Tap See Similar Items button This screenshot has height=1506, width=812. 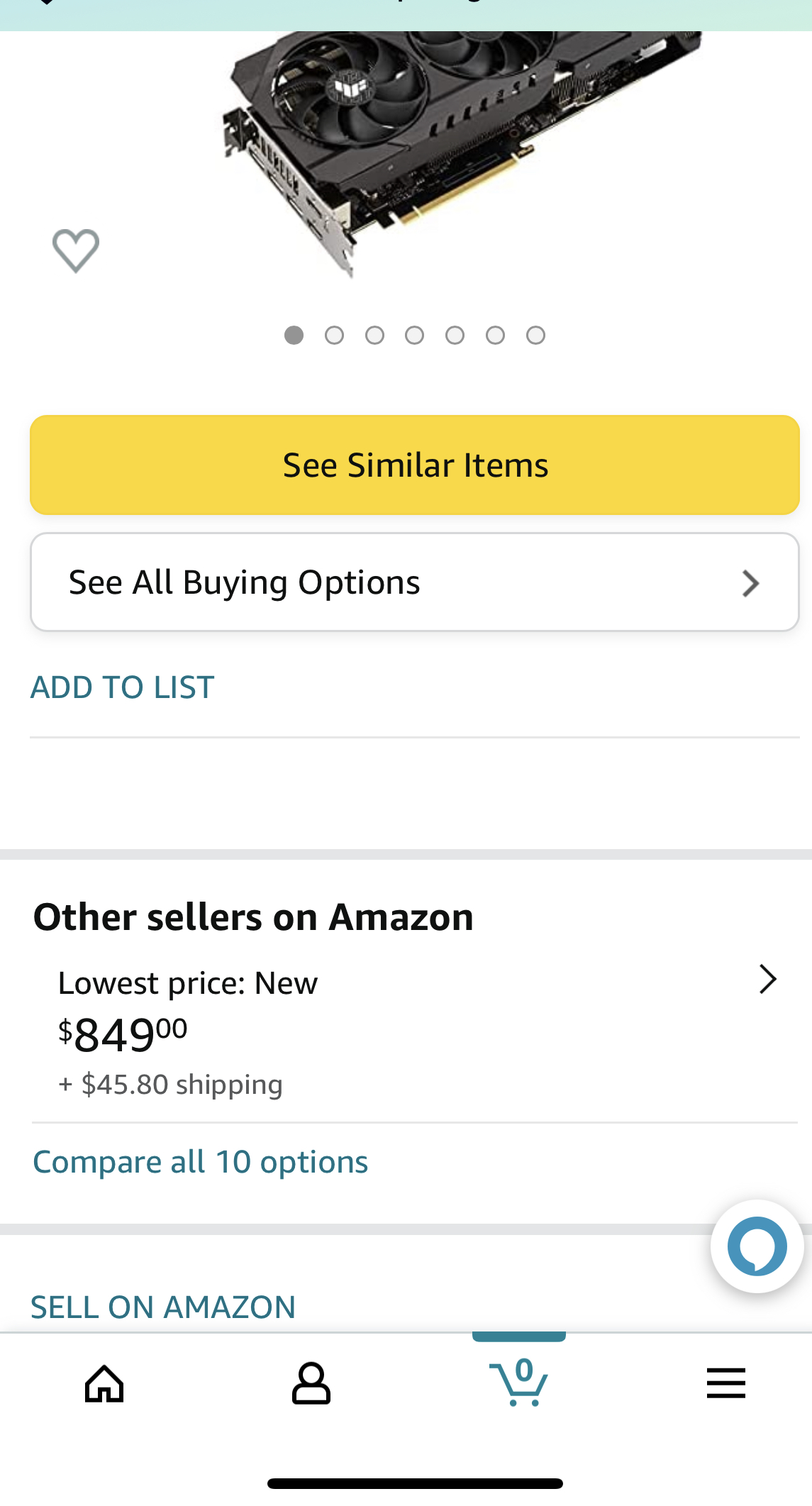[415, 465]
